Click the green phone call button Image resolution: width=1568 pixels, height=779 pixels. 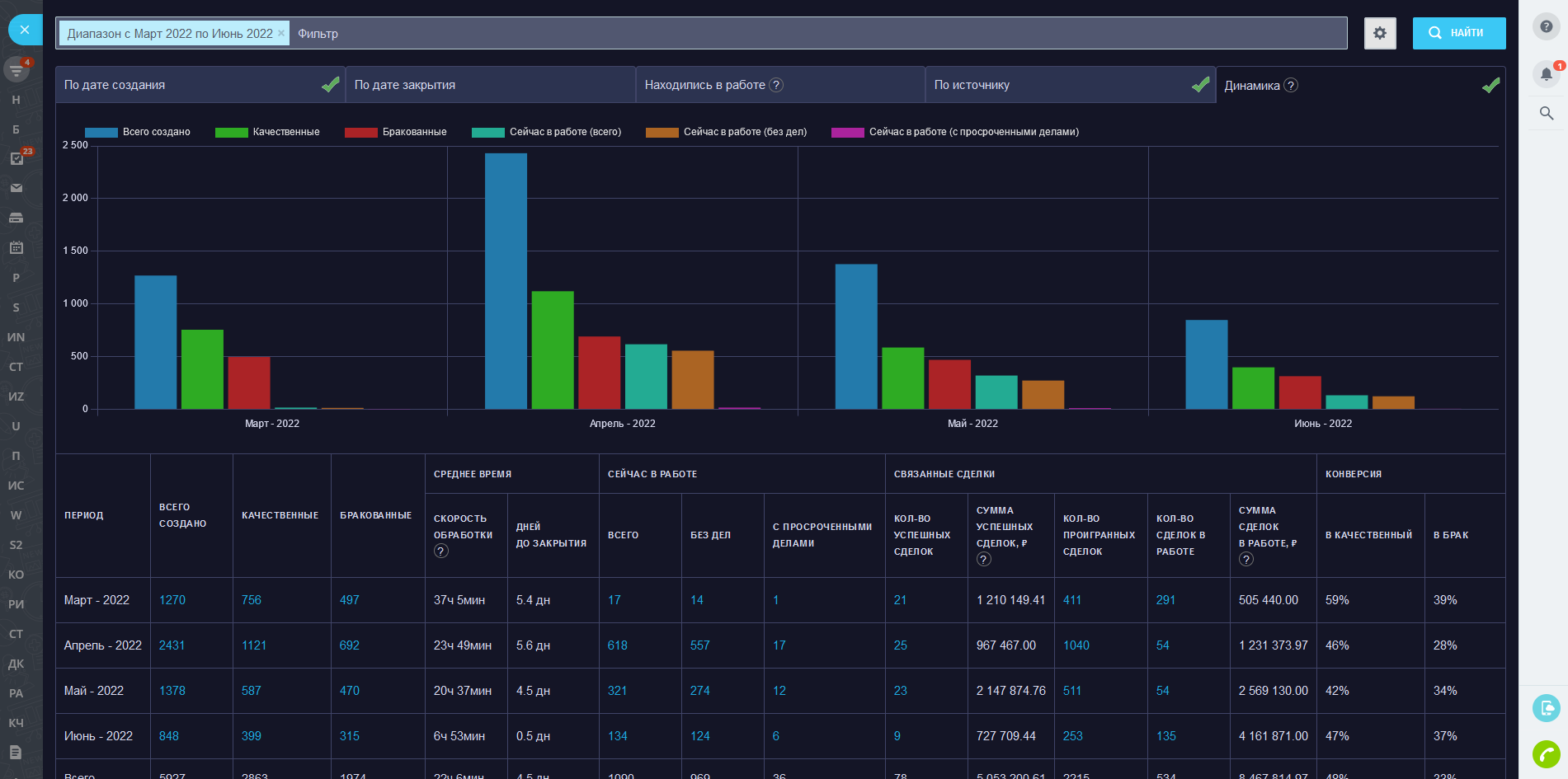point(1546,753)
